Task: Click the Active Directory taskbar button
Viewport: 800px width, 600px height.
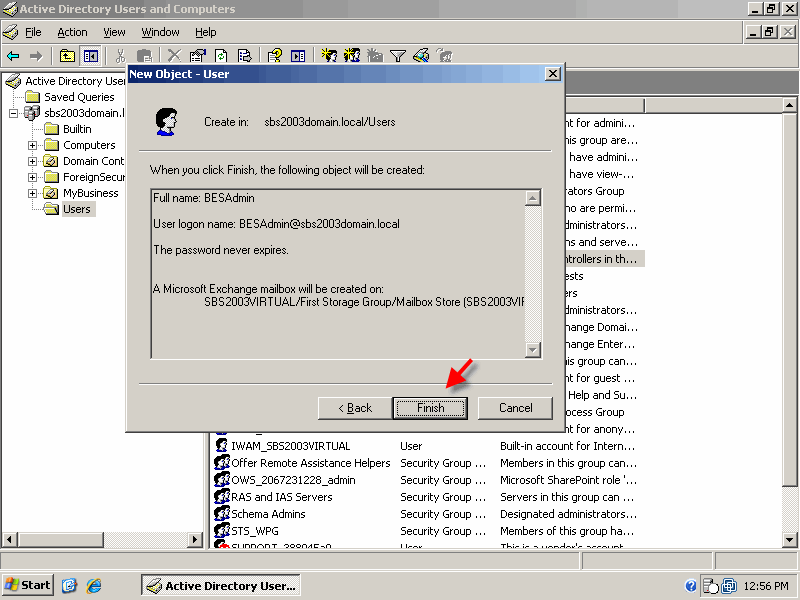Action: pos(220,585)
